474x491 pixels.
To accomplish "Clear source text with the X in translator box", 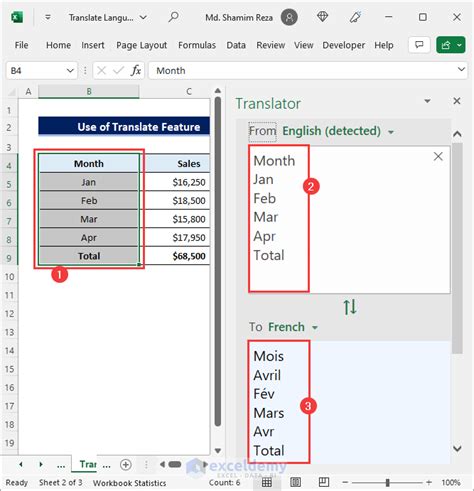I will click(x=438, y=156).
